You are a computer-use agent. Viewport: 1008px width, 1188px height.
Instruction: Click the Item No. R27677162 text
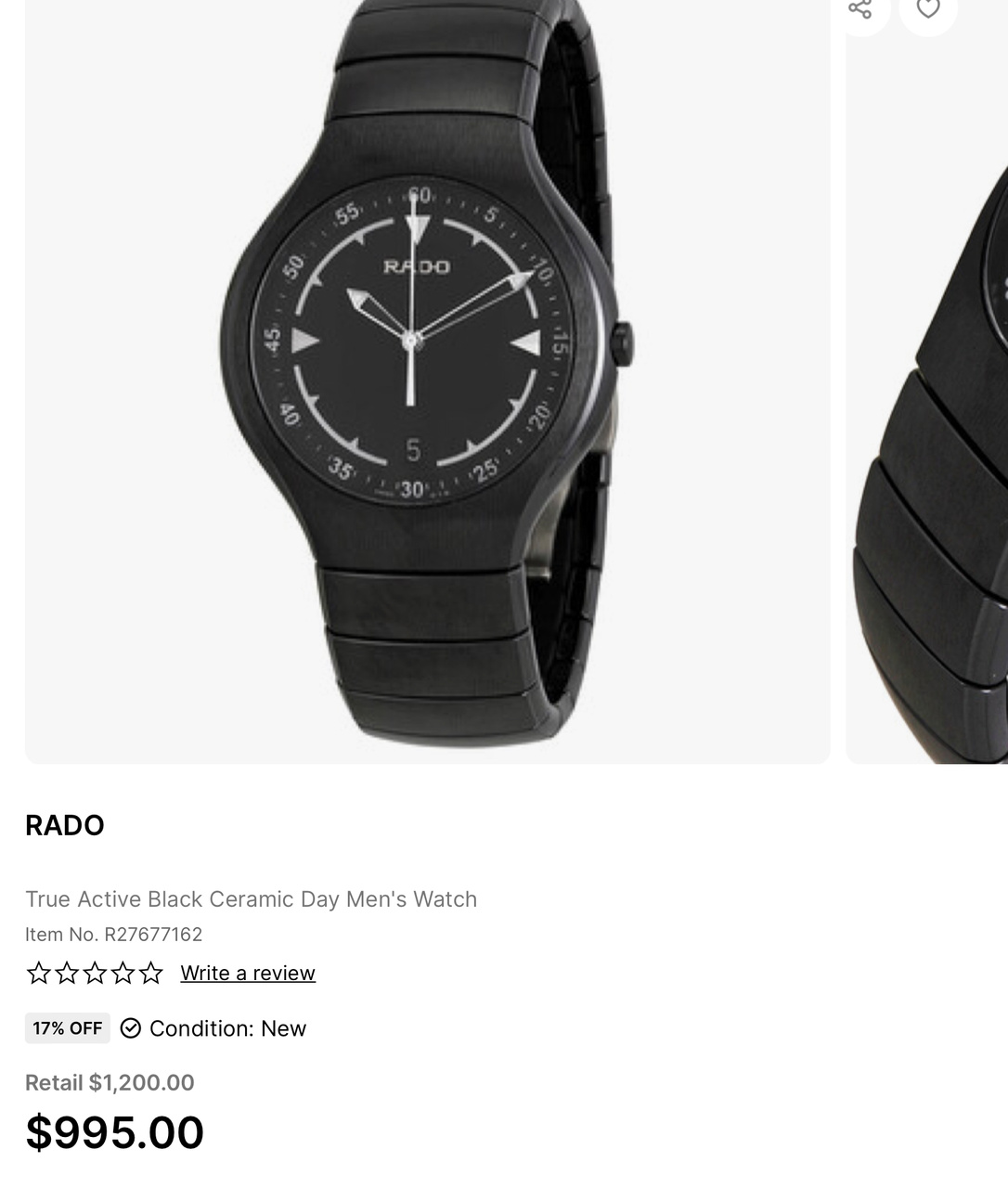[x=114, y=935]
